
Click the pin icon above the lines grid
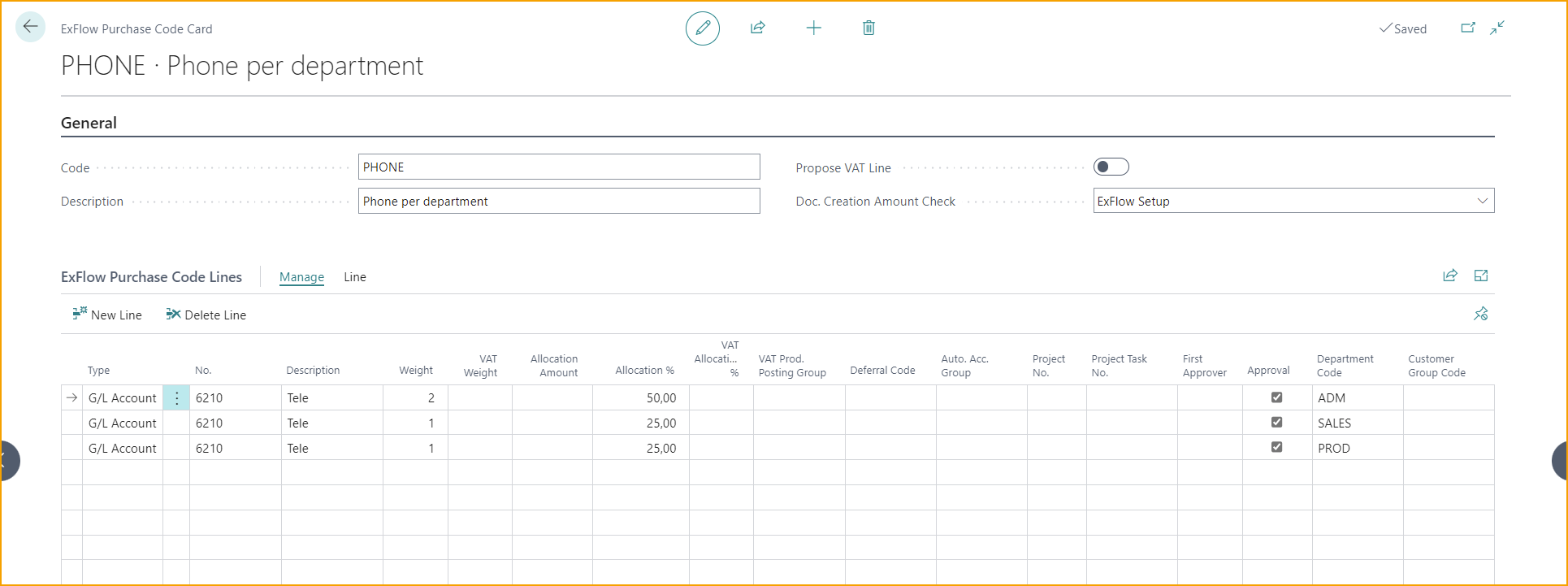pyautogui.click(x=1481, y=314)
